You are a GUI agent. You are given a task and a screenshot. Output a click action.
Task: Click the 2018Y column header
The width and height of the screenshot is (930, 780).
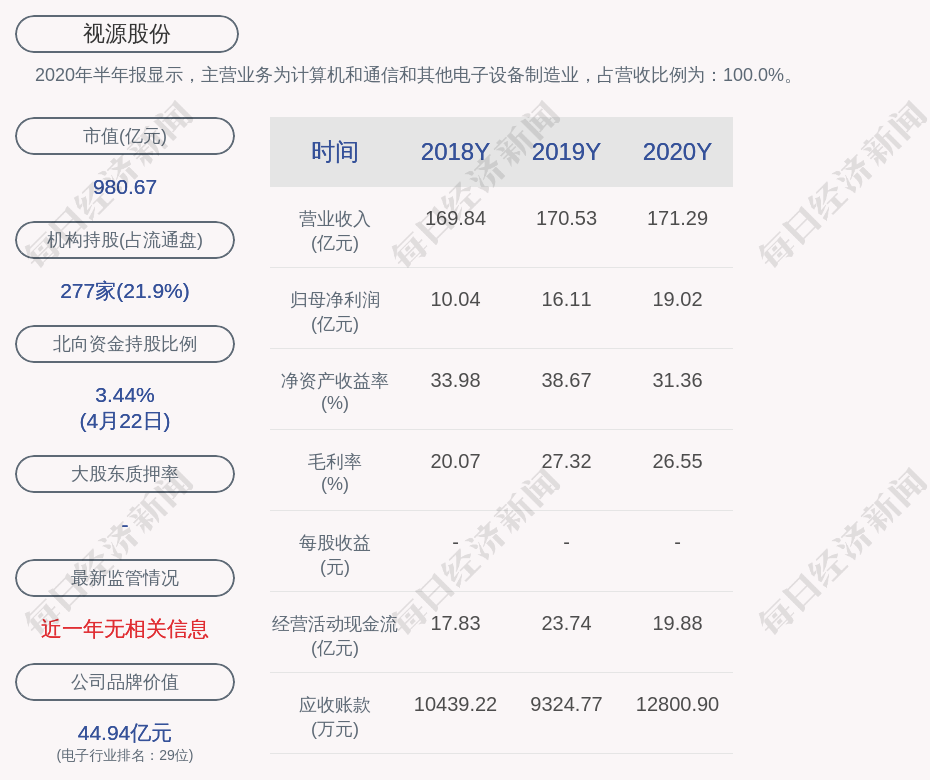[x=456, y=152]
